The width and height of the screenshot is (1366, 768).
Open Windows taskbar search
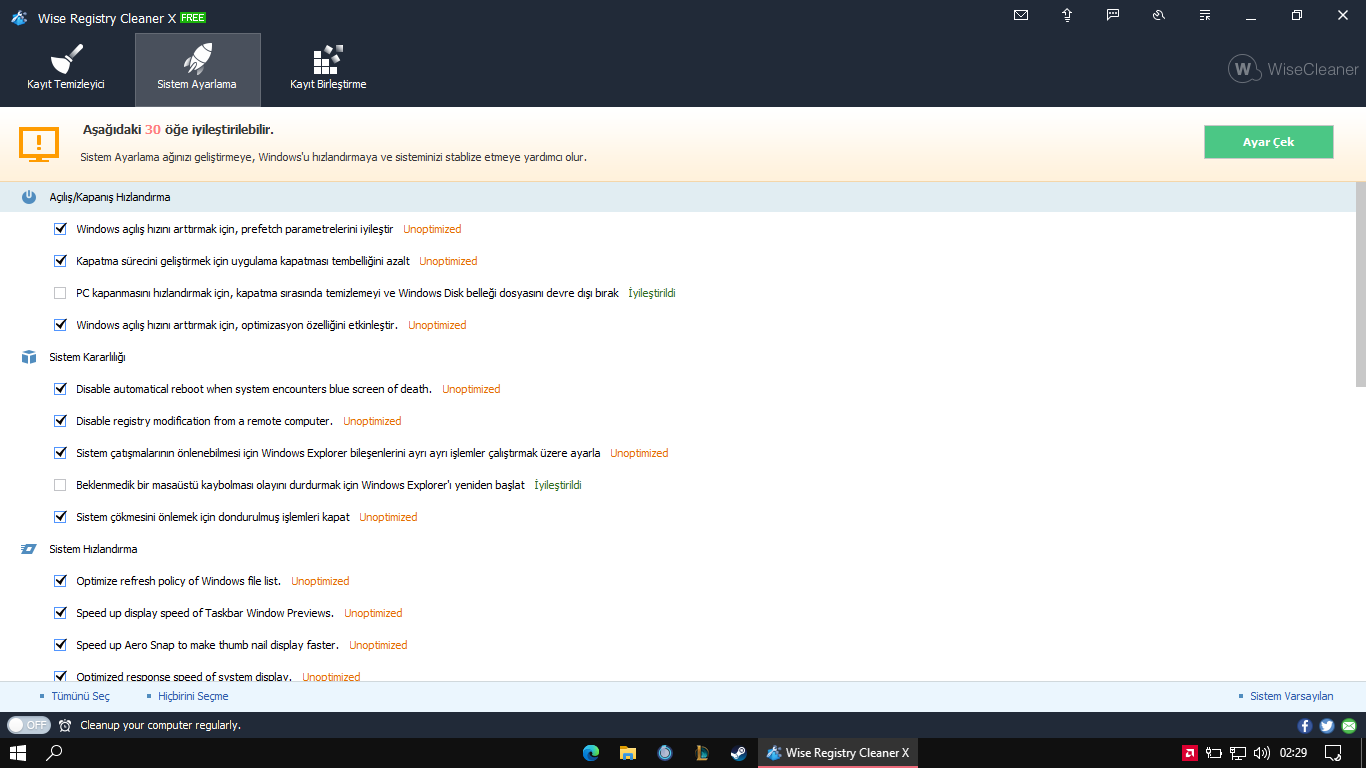[x=55, y=753]
